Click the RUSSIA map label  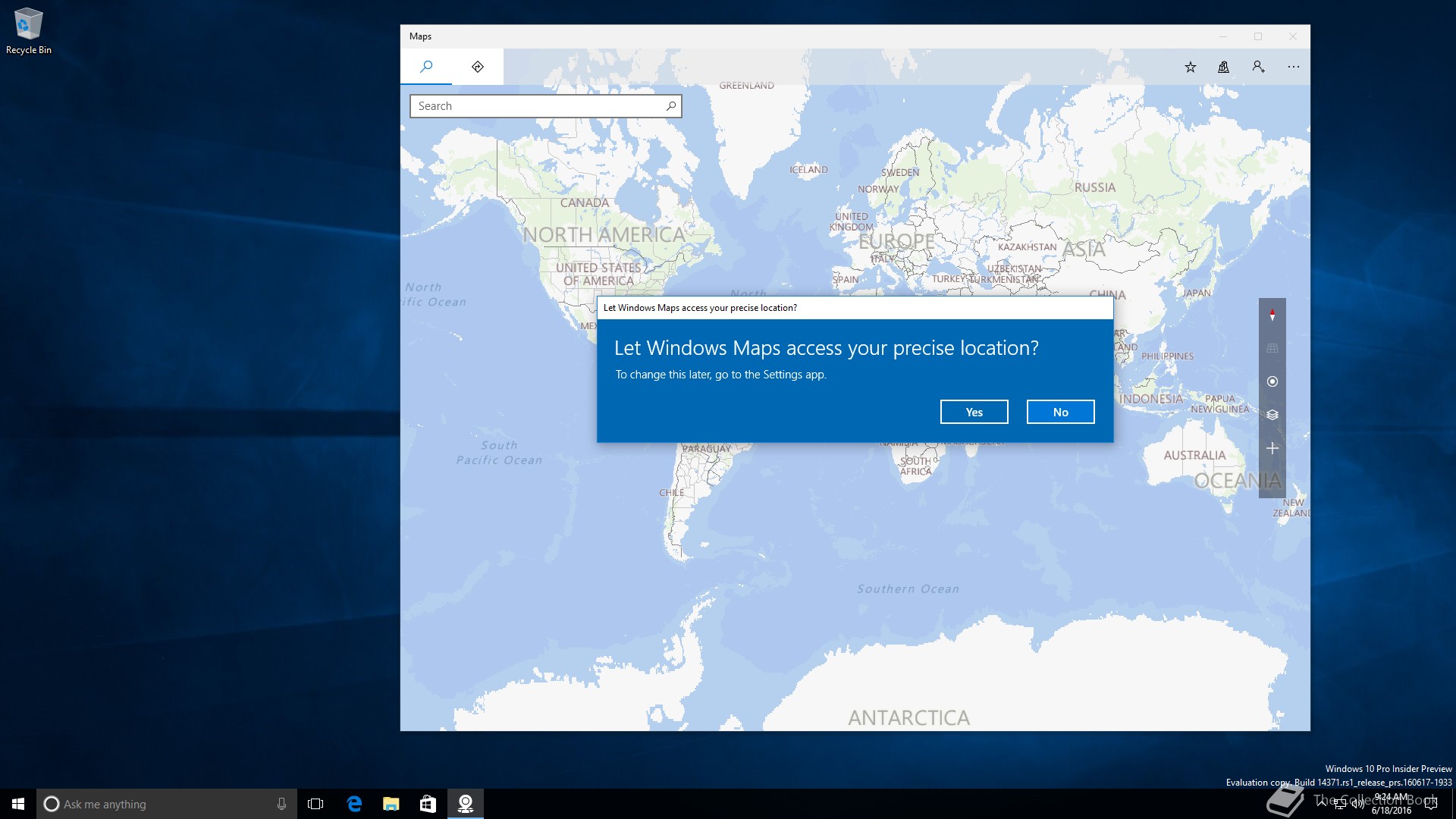pos(1095,187)
